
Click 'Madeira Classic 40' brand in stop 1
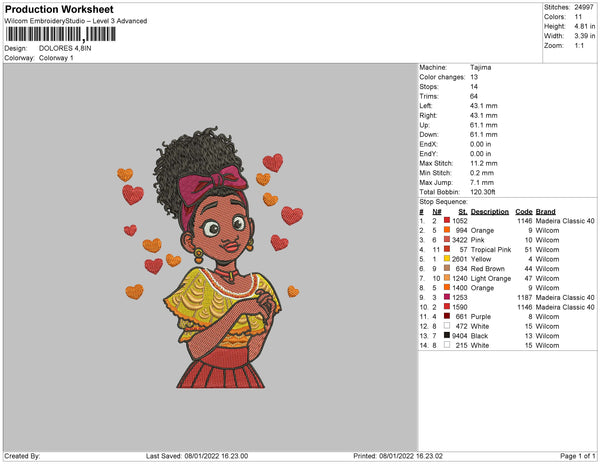(x=565, y=221)
